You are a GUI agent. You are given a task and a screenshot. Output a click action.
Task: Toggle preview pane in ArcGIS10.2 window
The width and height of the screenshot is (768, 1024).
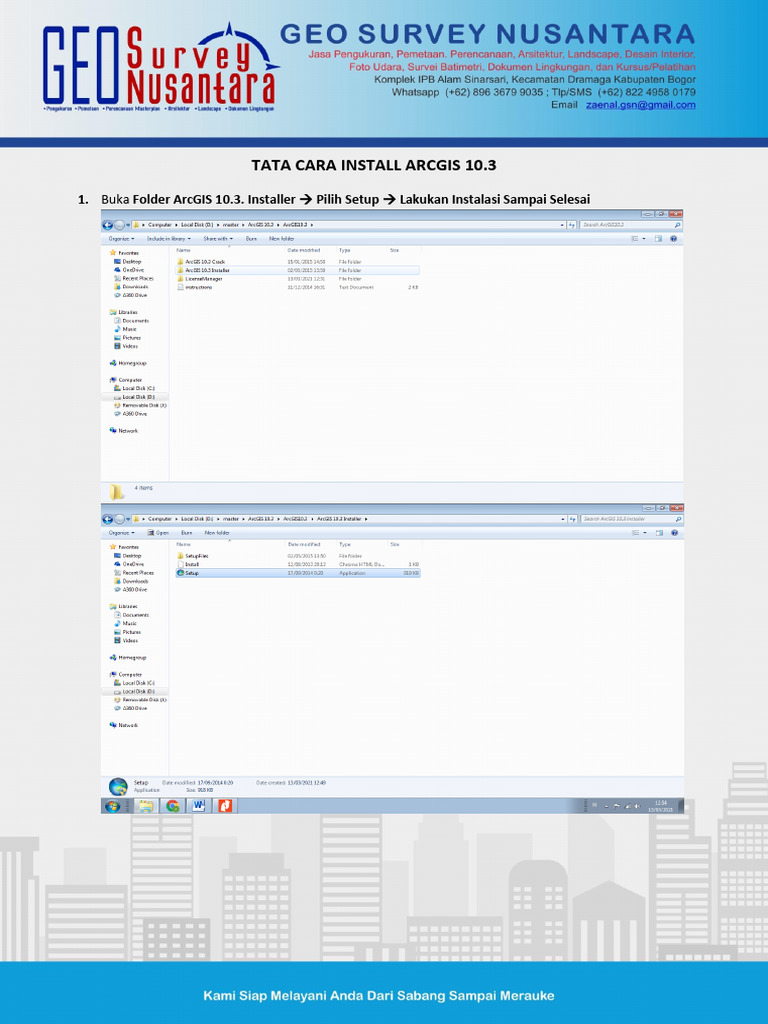658,239
